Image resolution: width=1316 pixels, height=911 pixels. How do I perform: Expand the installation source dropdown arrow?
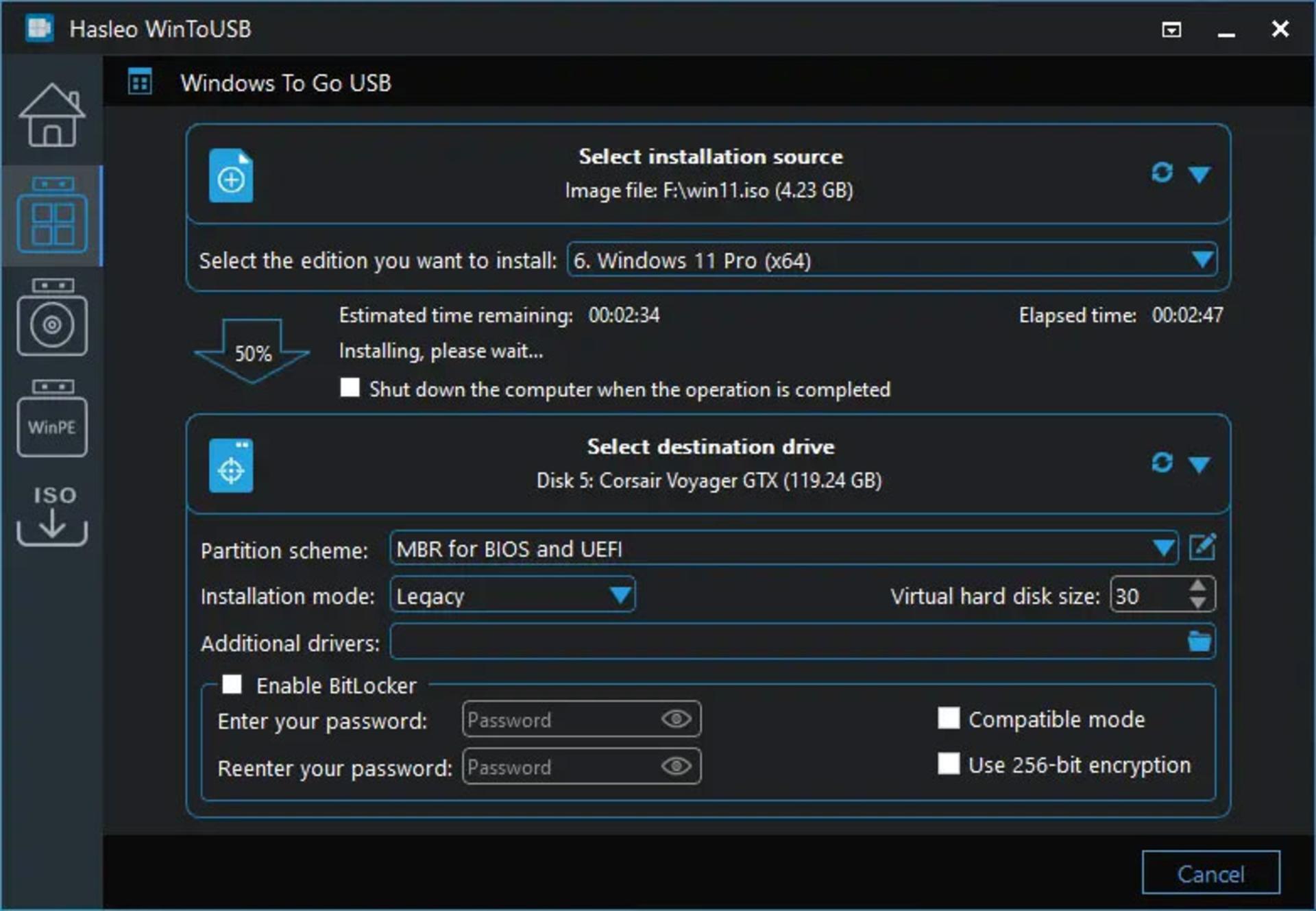(x=1199, y=174)
